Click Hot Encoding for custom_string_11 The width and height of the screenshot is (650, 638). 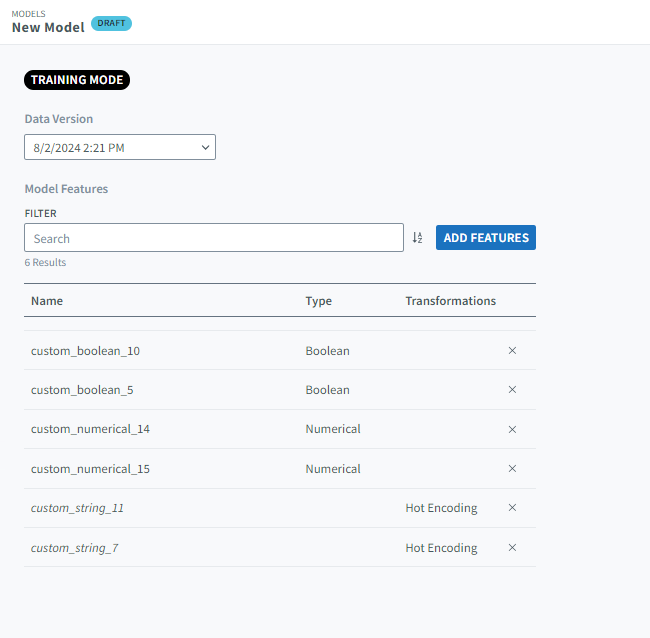441,508
